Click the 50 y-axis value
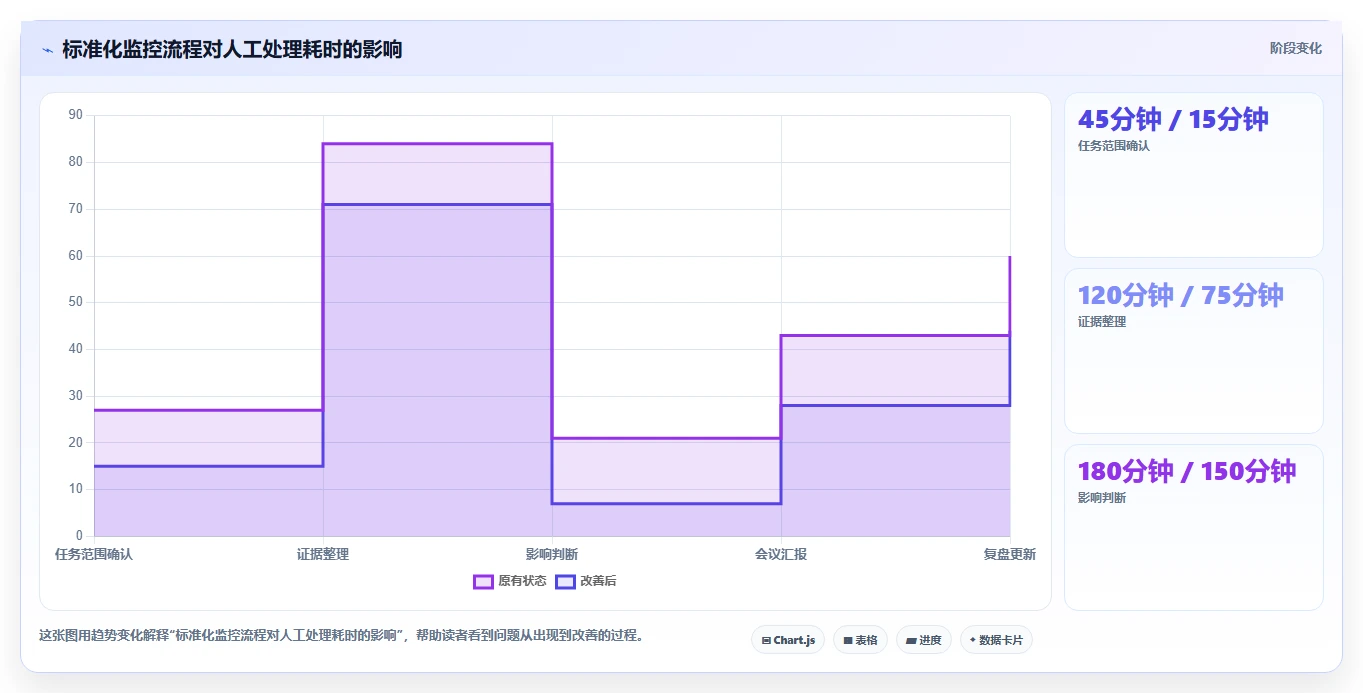Image resolution: width=1363 pixels, height=693 pixels. [76, 302]
